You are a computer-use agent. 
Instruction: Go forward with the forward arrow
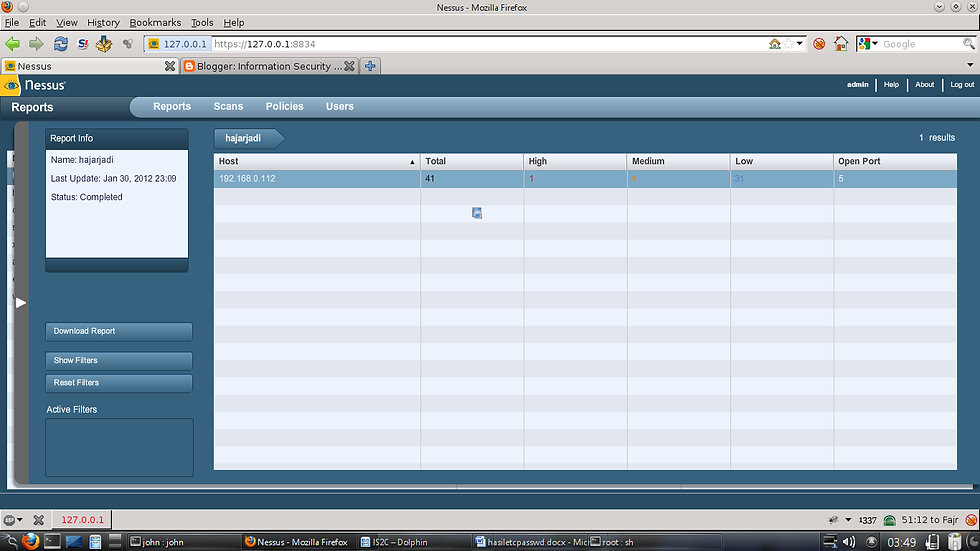36,44
